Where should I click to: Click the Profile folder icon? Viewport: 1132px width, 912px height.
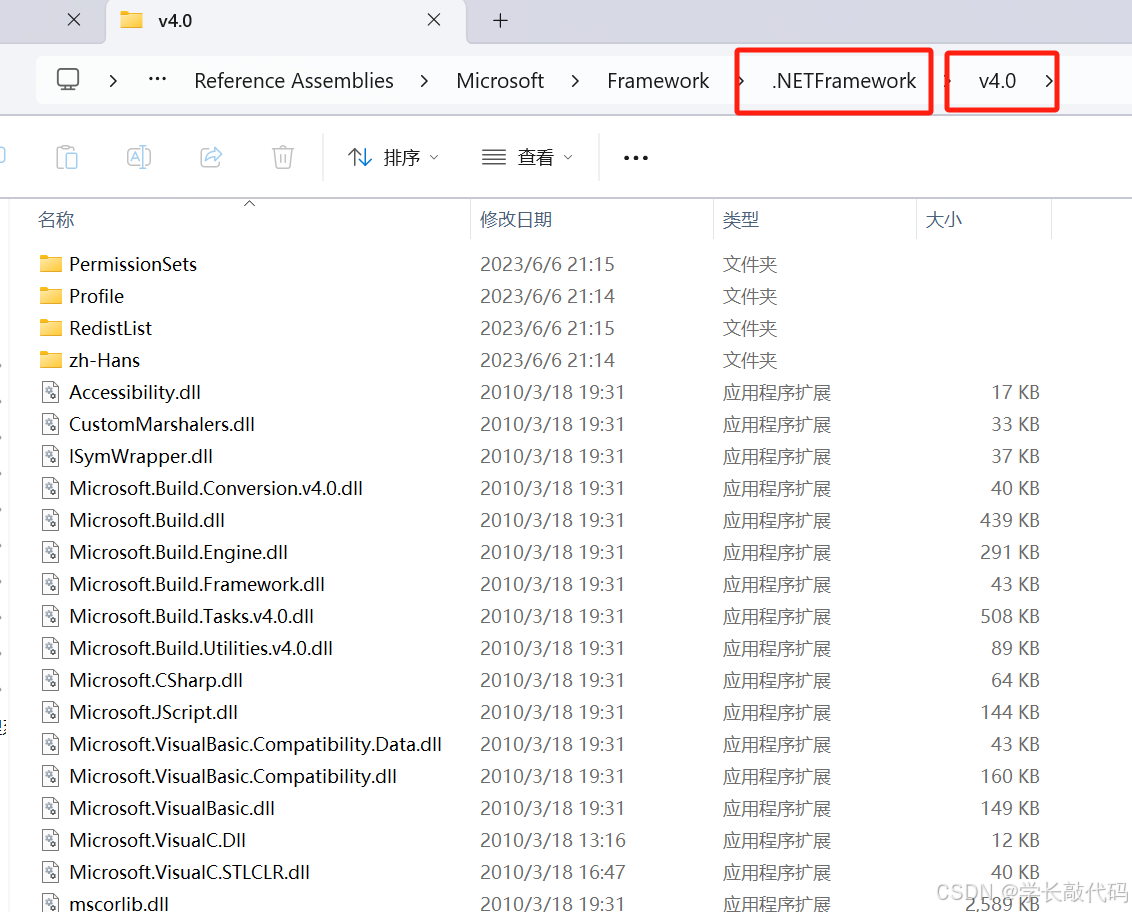pyautogui.click(x=51, y=295)
